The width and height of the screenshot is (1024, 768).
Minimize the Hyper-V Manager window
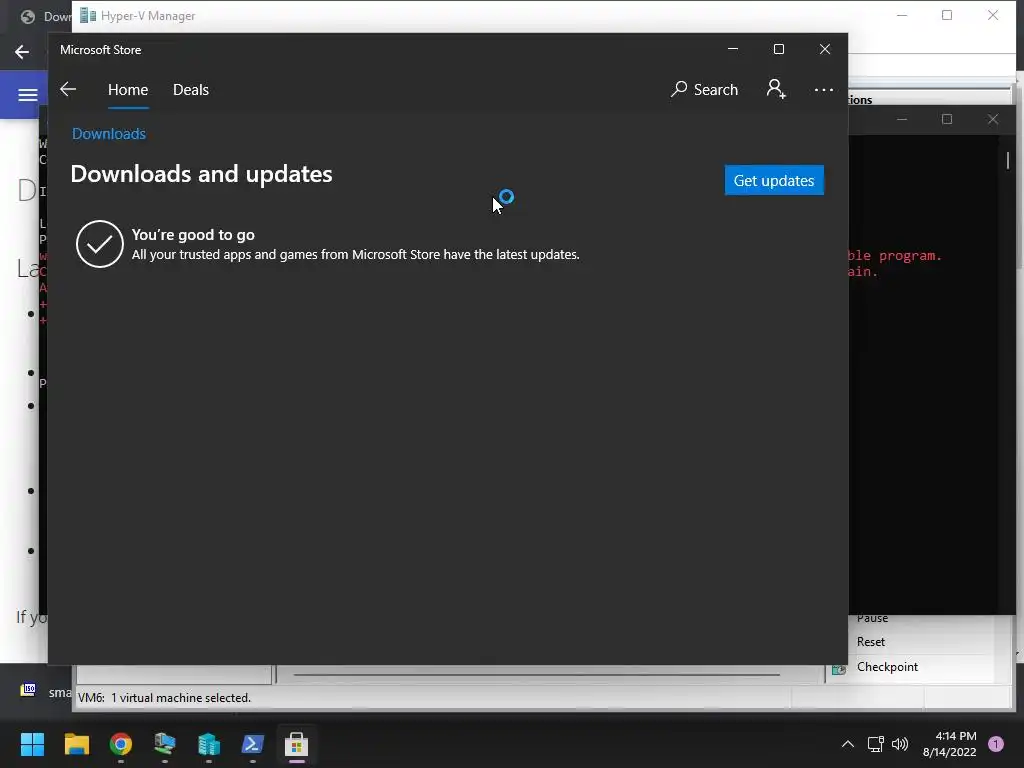coord(902,16)
